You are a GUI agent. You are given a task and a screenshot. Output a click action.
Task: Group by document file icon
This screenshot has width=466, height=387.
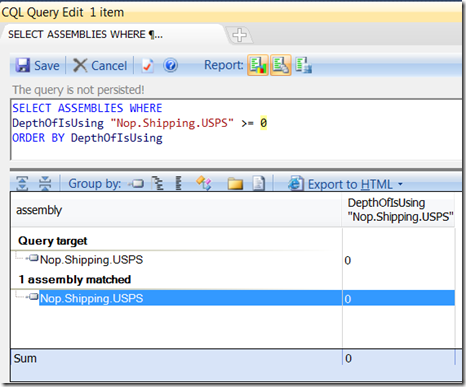coord(259,183)
